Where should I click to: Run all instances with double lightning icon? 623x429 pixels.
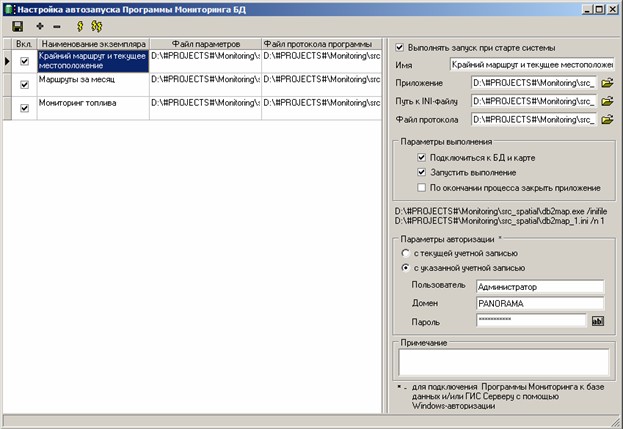pyautogui.click(x=96, y=26)
